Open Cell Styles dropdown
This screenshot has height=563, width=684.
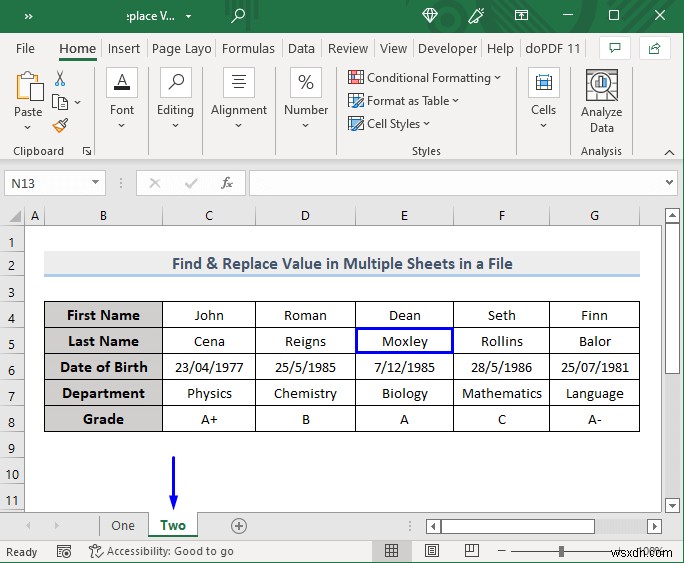389,124
